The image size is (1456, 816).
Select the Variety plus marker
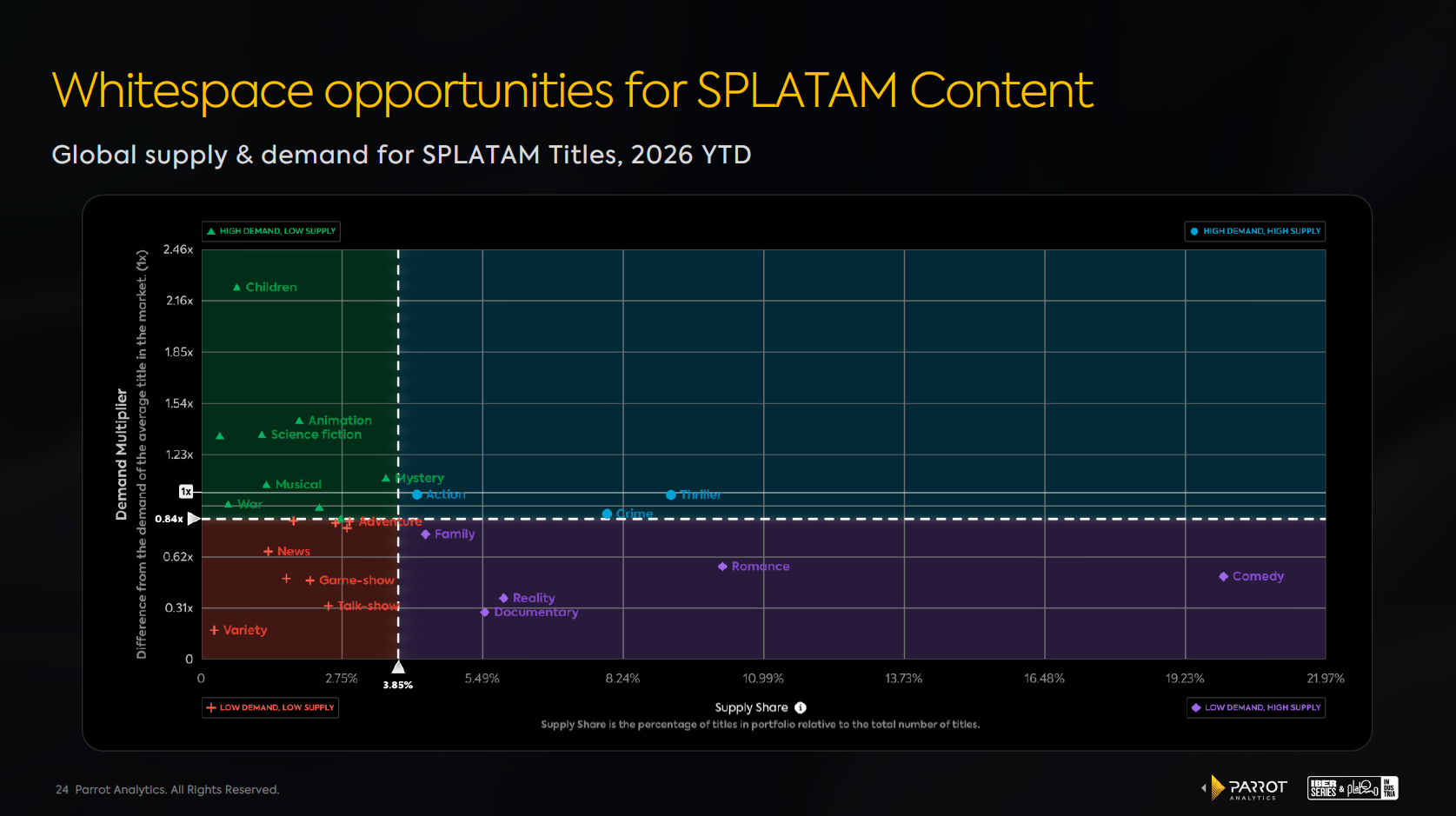(x=214, y=630)
